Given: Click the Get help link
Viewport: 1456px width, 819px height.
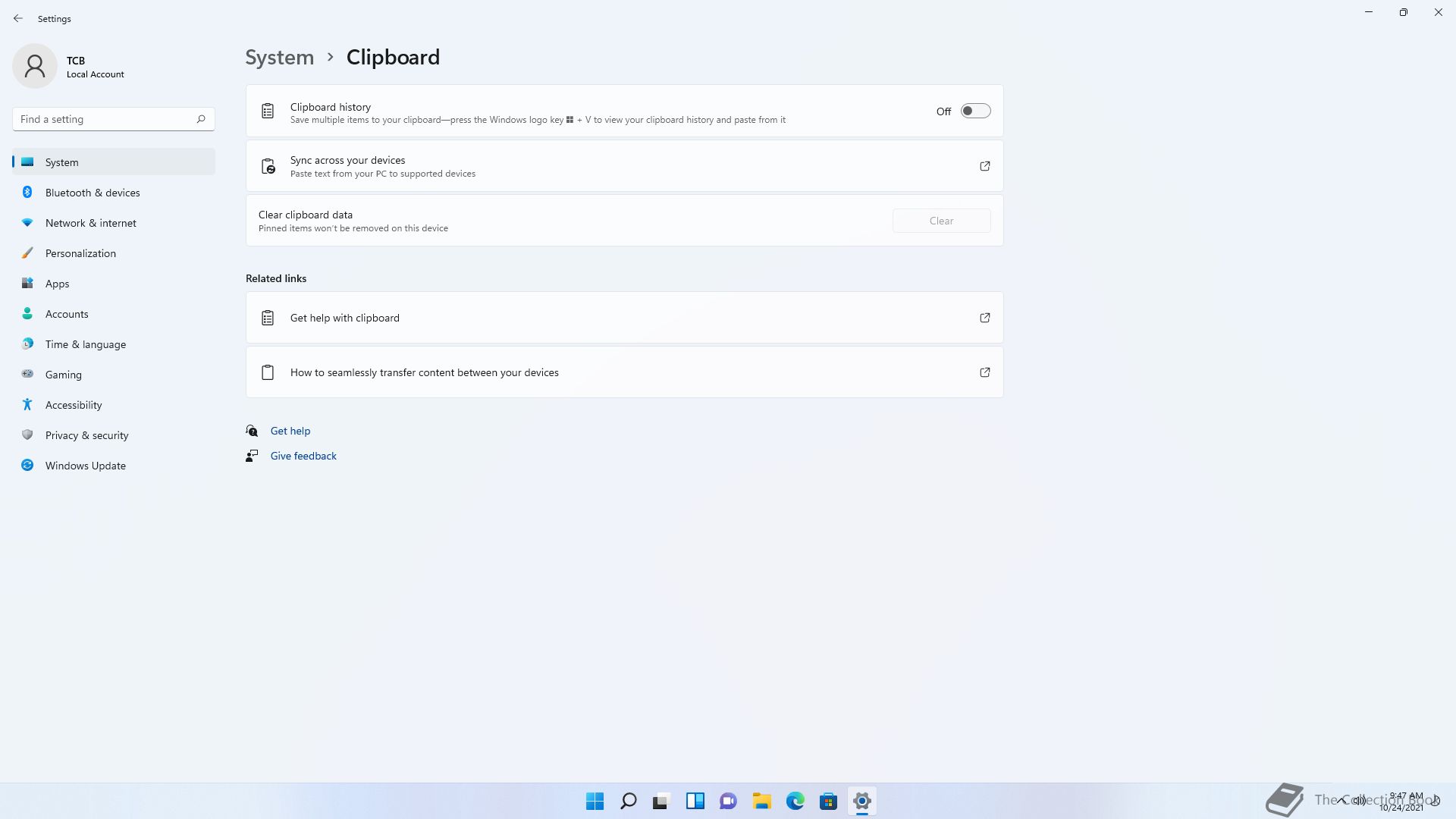Looking at the screenshot, I should click(x=290, y=431).
